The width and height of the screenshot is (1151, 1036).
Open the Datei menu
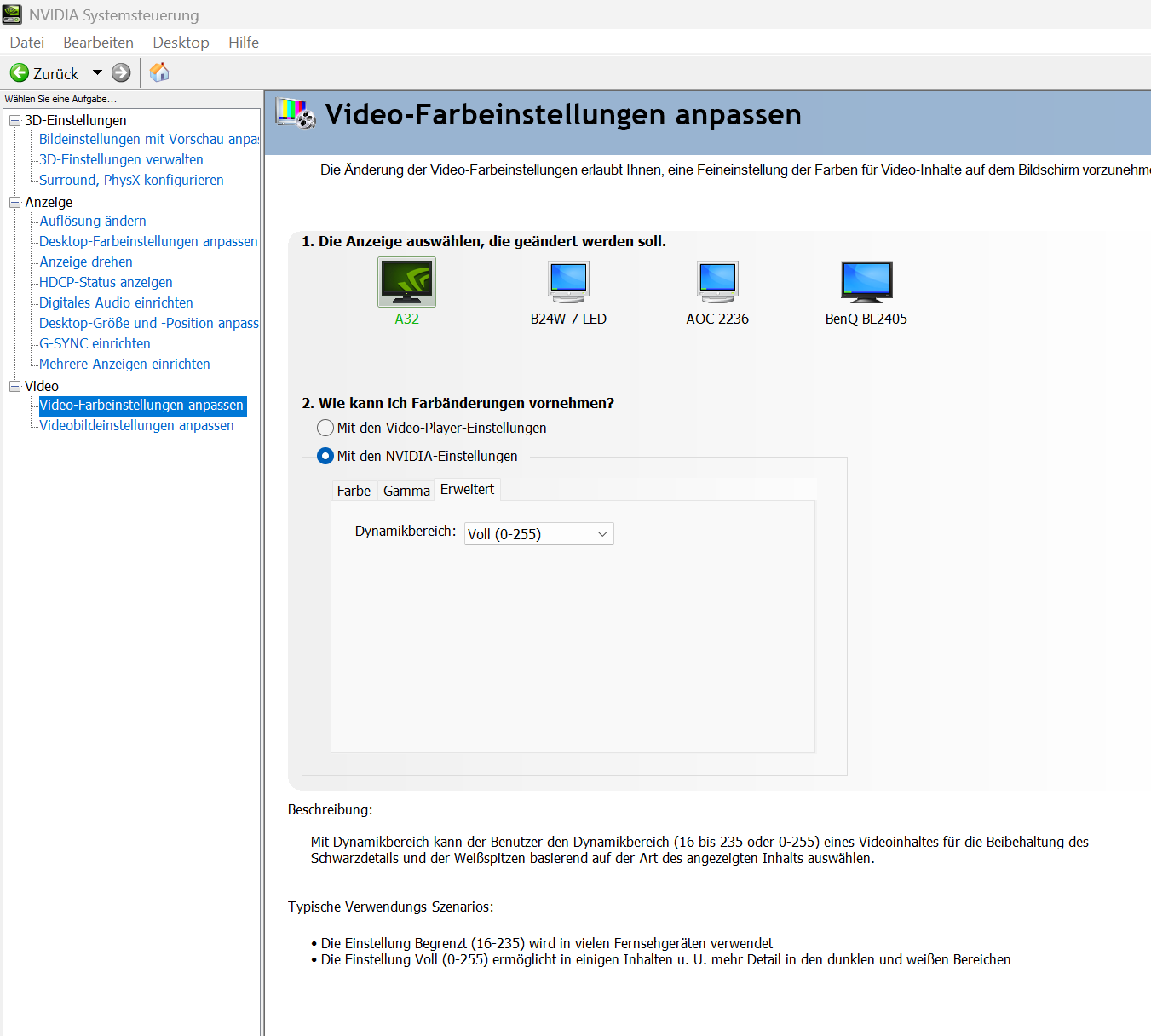27,43
